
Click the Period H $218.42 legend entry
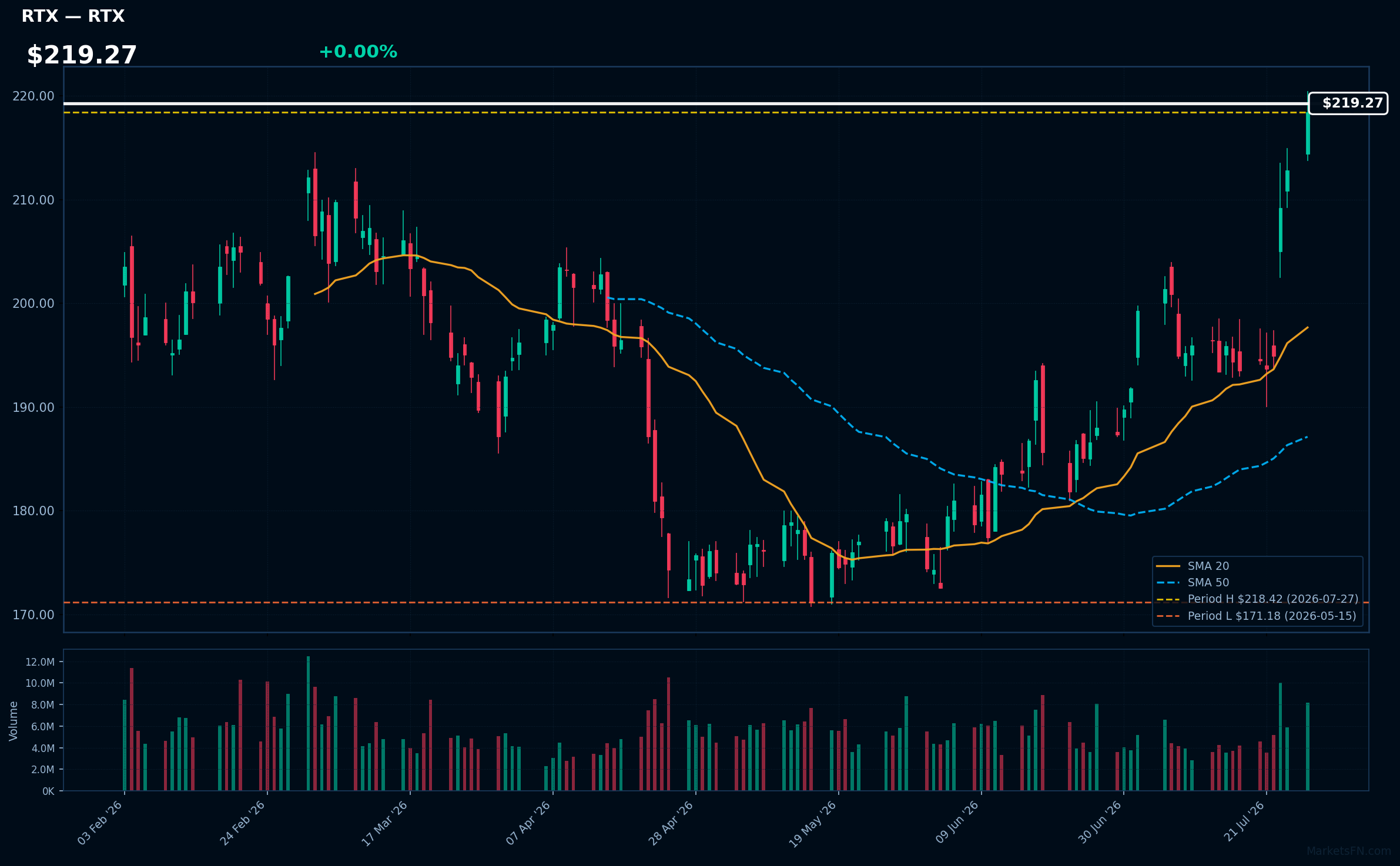pyautogui.click(x=1257, y=599)
